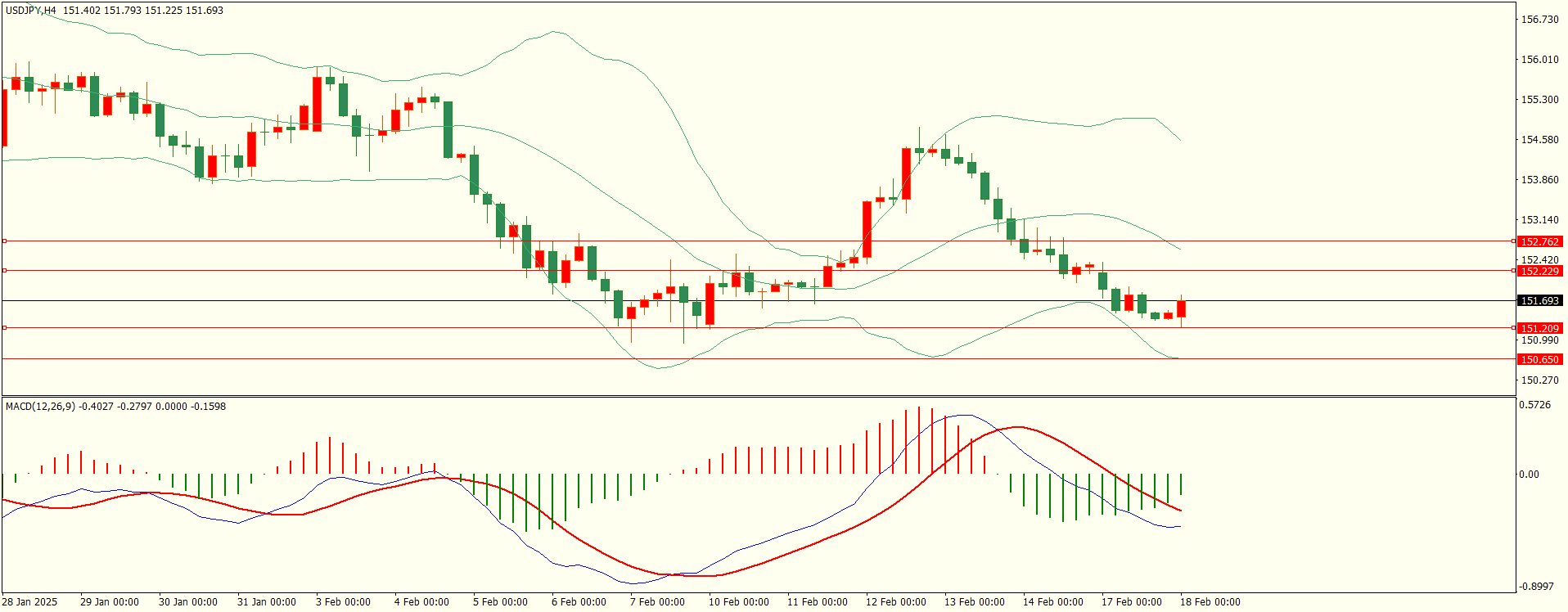This screenshot has width=1568, height=612.
Task: Select the 151.693 current price tag
Action: [x=1539, y=301]
